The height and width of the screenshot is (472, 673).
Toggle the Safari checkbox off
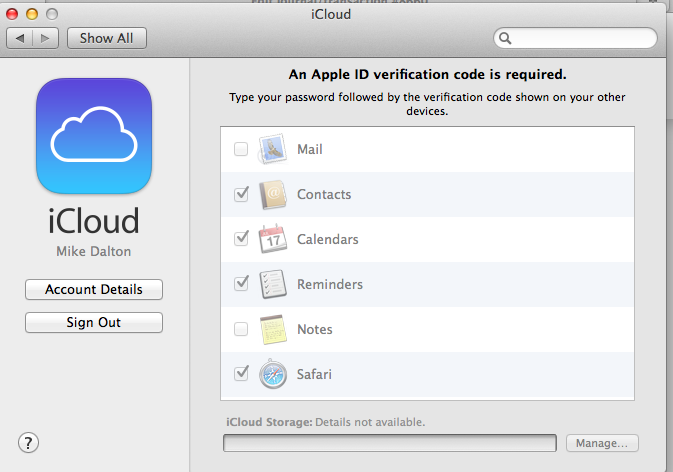point(241,373)
